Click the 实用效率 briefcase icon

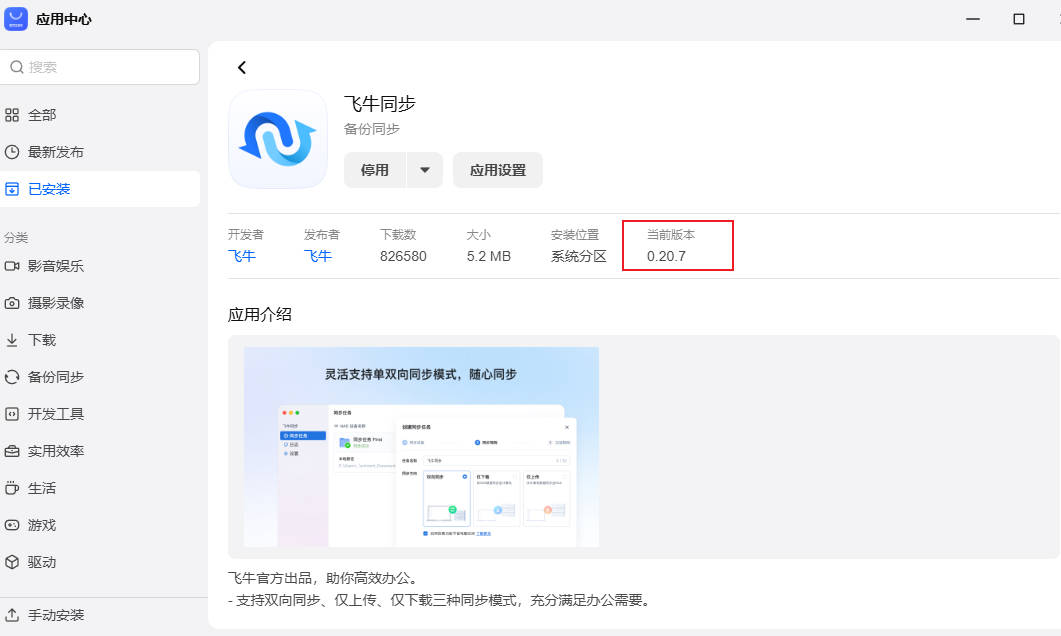point(12,451)
